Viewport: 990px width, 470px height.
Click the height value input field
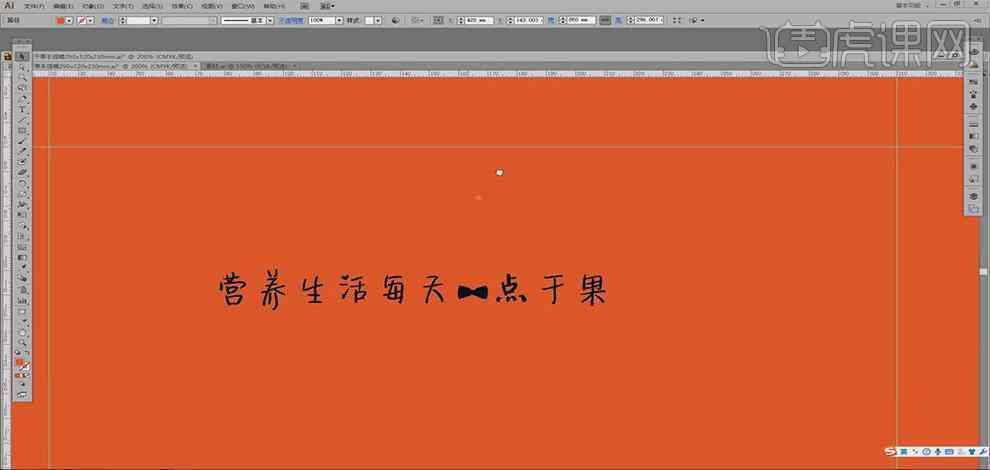click(648, 20)
